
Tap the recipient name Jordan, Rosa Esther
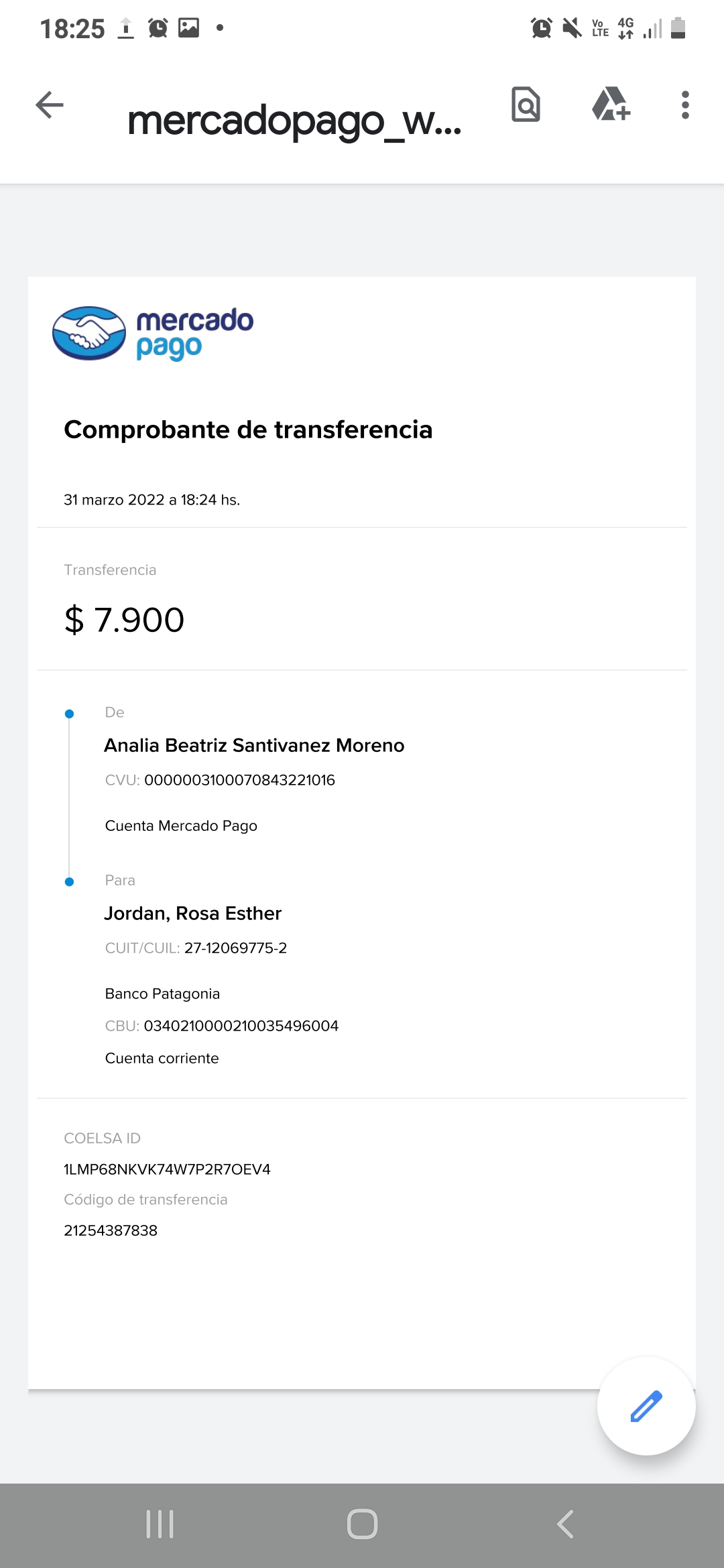pos(192,913)
